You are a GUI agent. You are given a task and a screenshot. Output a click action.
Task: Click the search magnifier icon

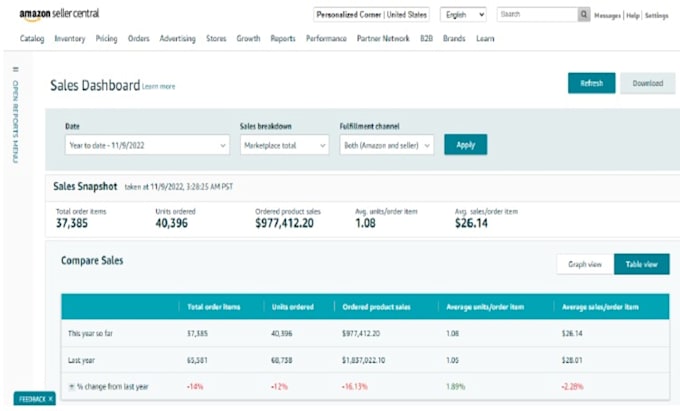tap(584, 15)
